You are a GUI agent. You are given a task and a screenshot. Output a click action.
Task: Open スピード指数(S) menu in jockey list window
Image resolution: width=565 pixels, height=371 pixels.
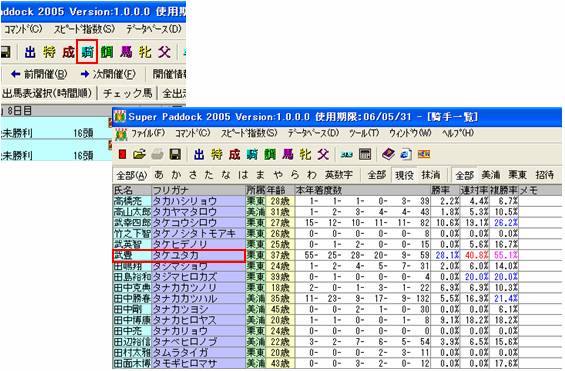pos(249,134)
